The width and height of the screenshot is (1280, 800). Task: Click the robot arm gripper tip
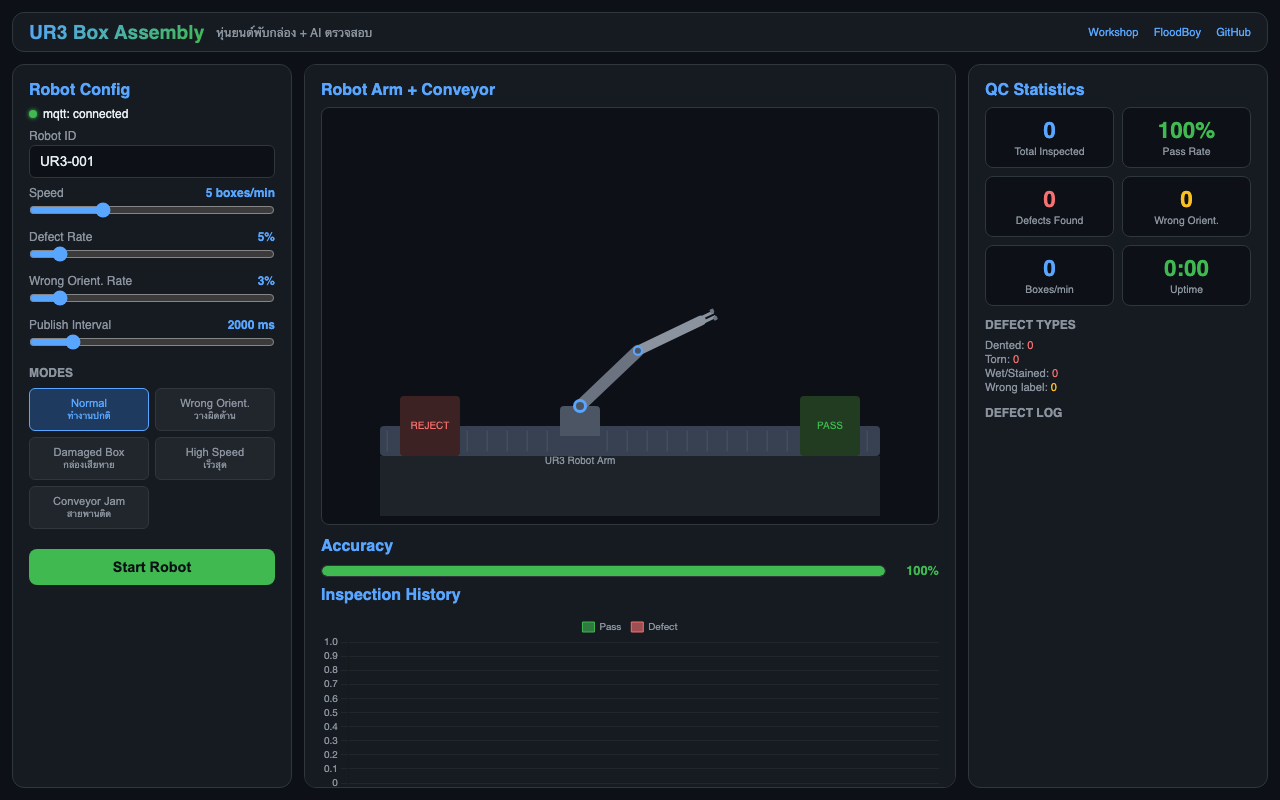pos(712,316)
